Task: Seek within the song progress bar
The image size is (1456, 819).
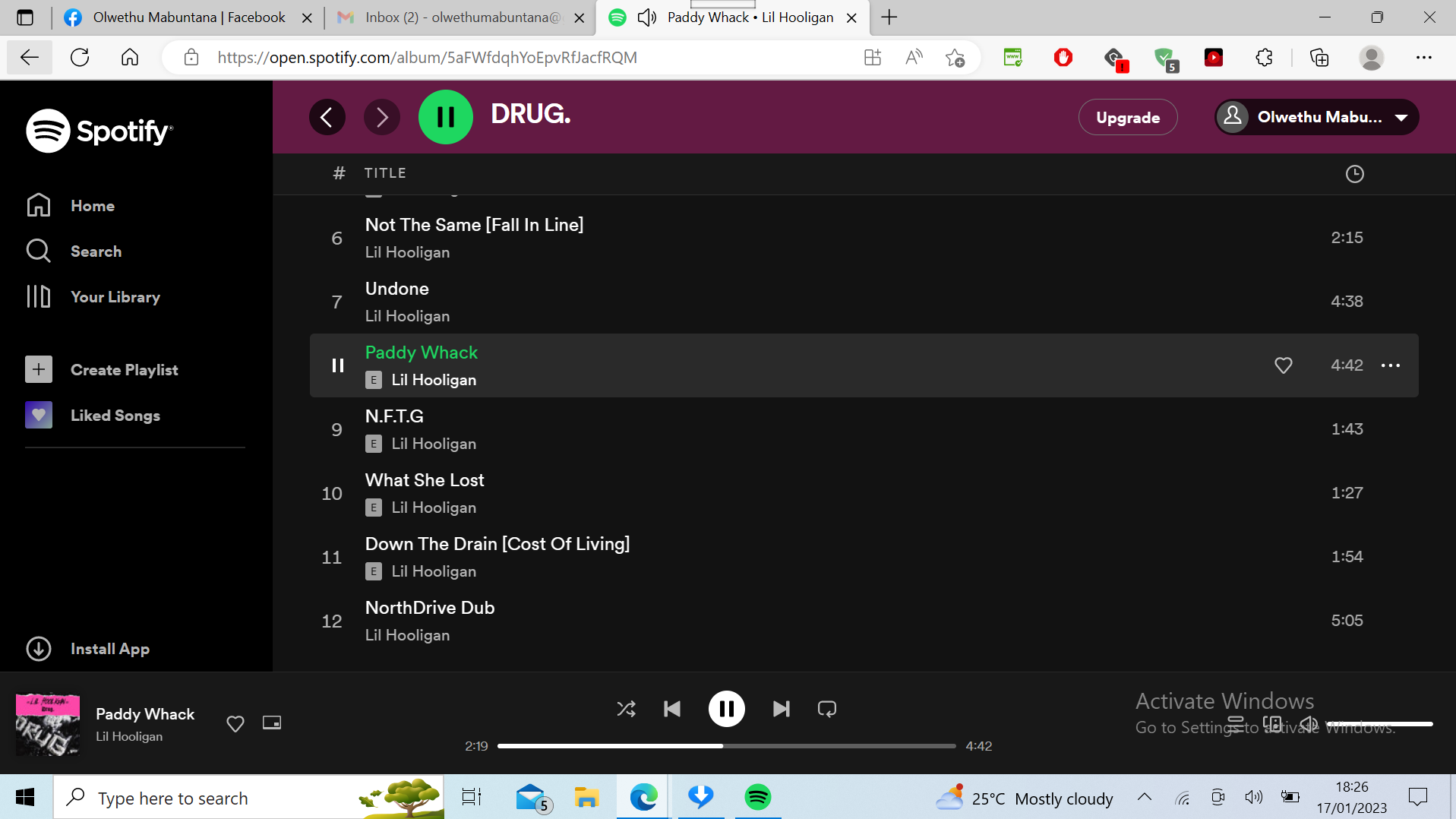Action: [727, 746]
